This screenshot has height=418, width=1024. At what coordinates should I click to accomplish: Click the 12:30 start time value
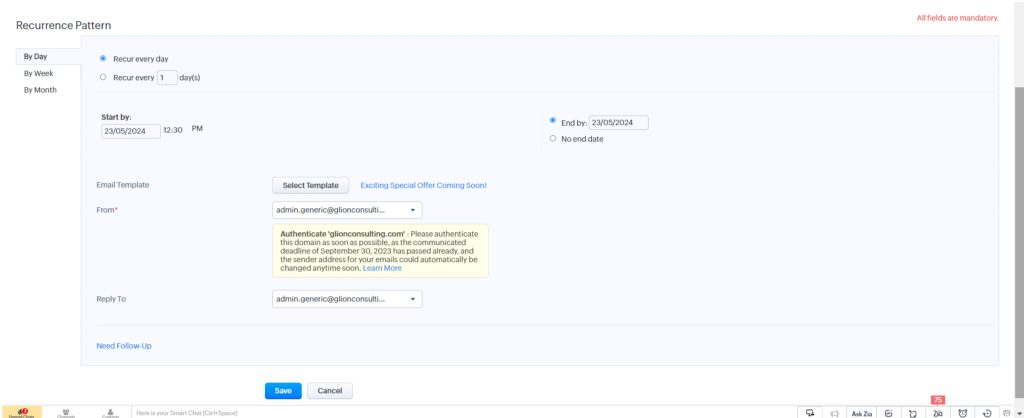[173, 130]
